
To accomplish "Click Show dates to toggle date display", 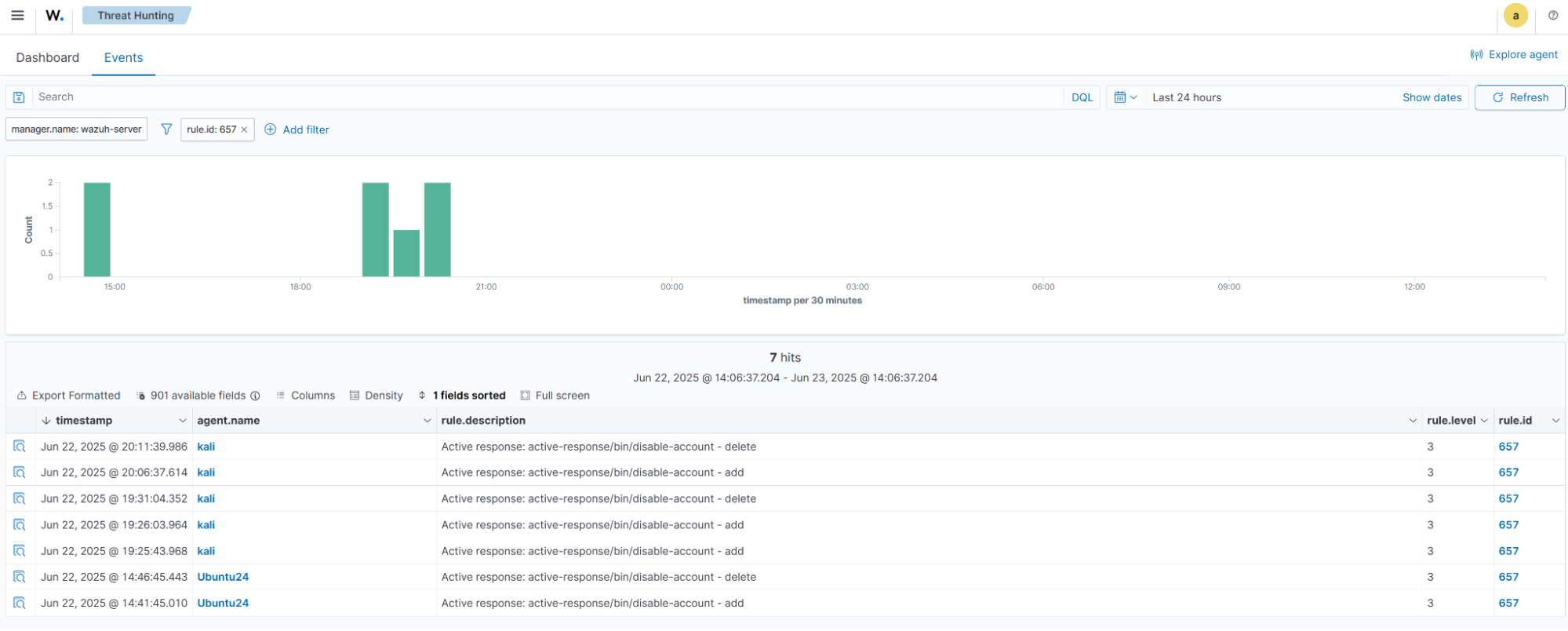I will coord(1432,97).
